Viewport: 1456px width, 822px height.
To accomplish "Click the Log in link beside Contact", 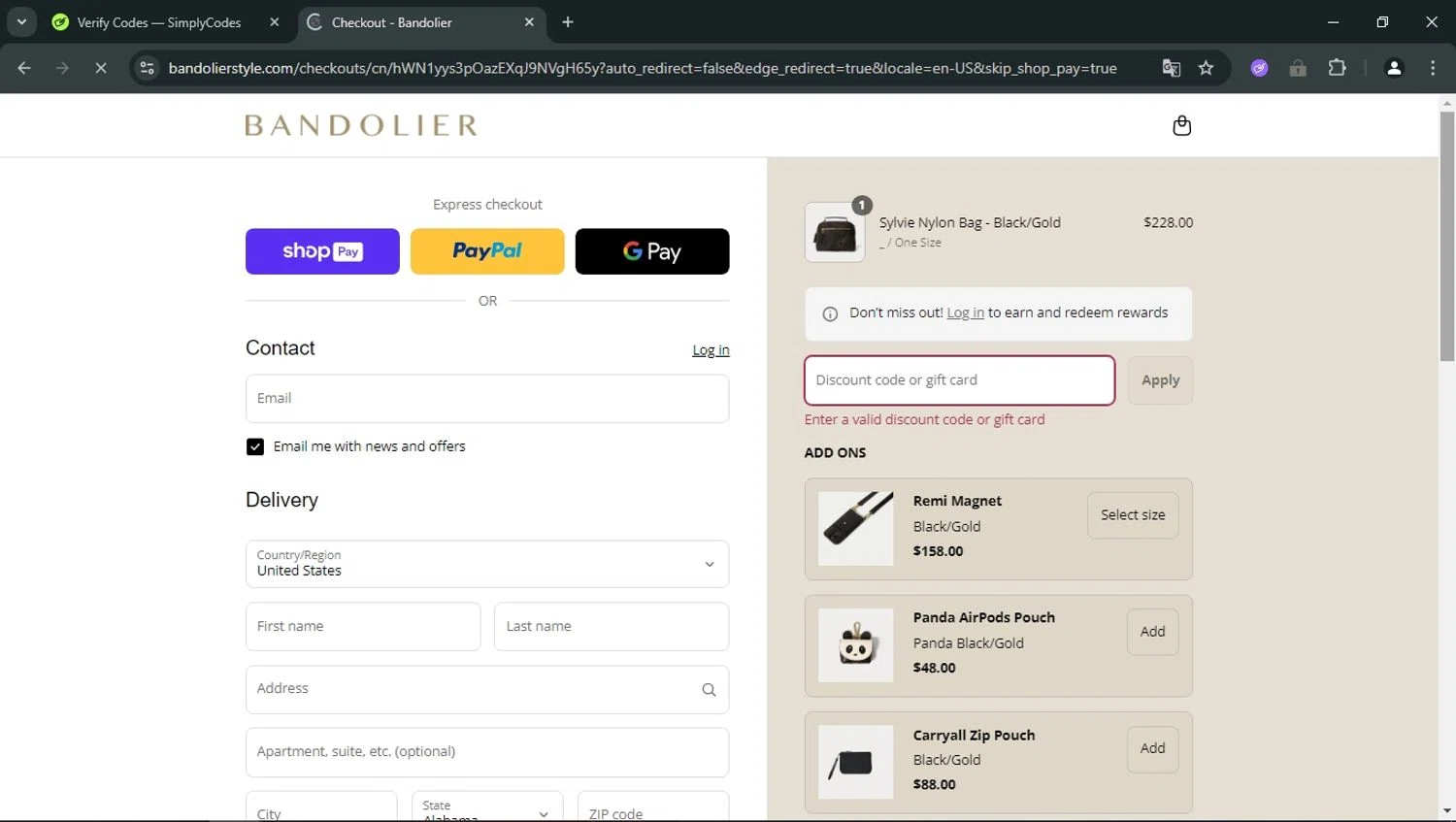I will tap(711, 350).
